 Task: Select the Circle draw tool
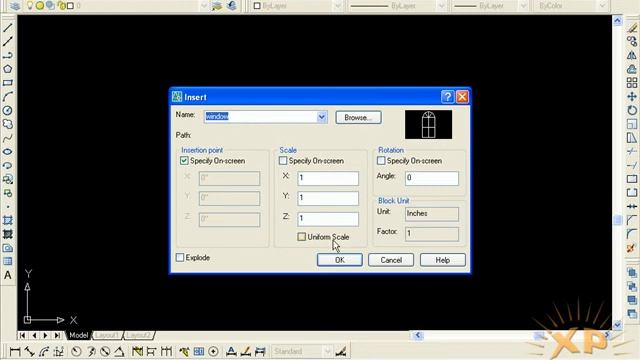pyautogui.click(x=8, y=110)
